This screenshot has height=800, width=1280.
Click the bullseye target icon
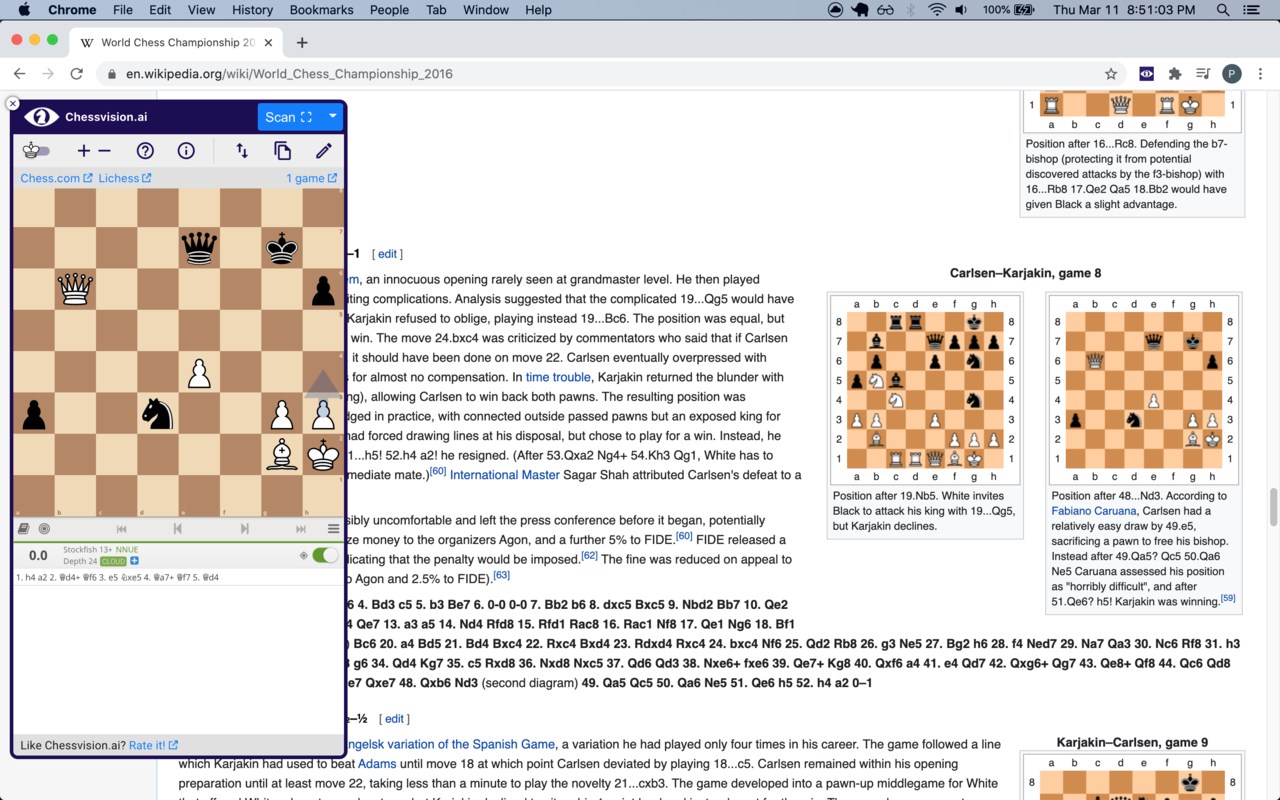coord(42,528)
